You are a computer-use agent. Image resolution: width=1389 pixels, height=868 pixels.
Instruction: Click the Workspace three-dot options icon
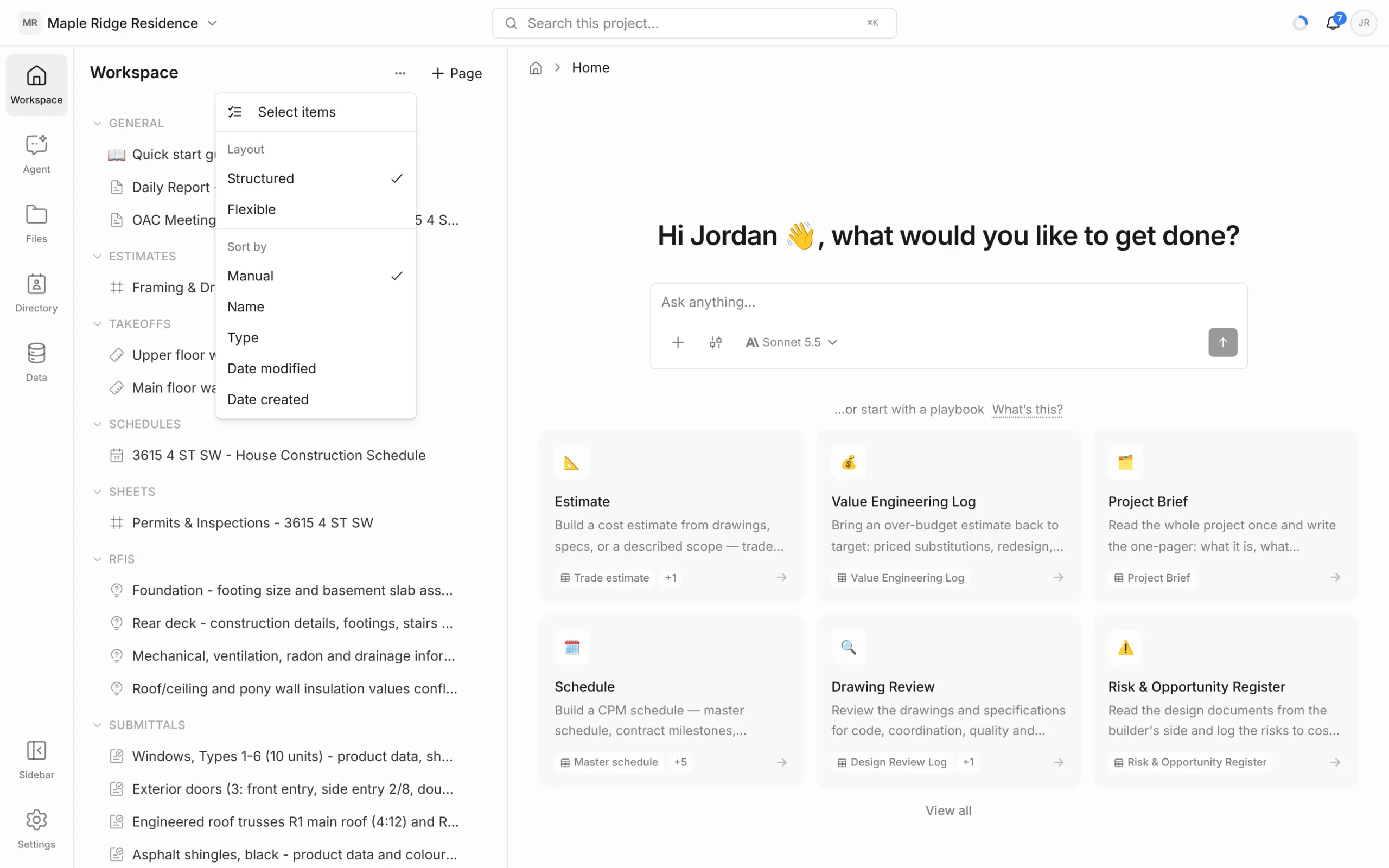[400, 73]
